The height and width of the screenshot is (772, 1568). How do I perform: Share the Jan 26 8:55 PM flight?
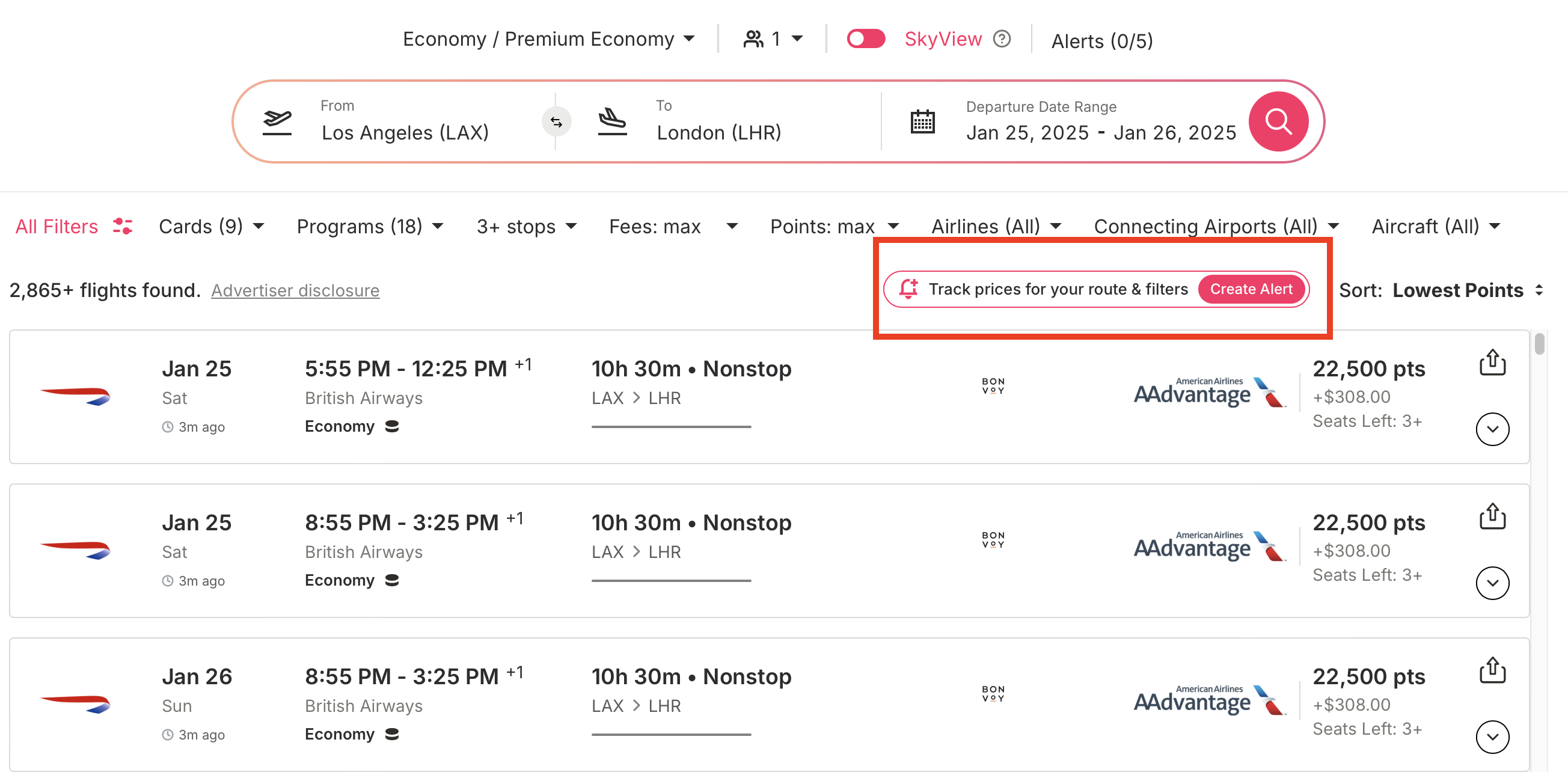pyautogui.click(x=1492, y=670)
